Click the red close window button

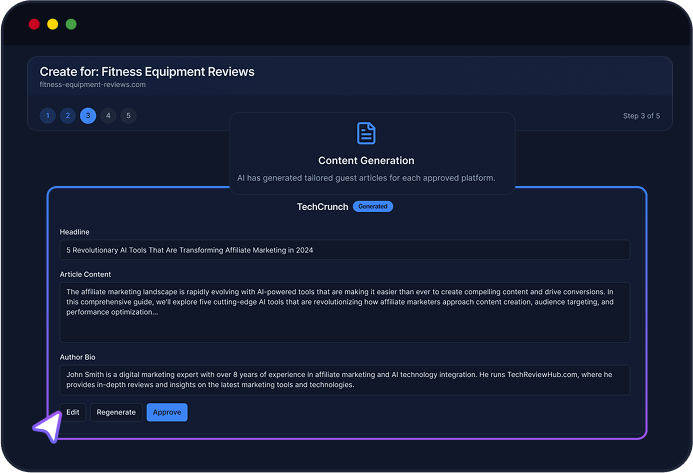click(x=34, y=24)
